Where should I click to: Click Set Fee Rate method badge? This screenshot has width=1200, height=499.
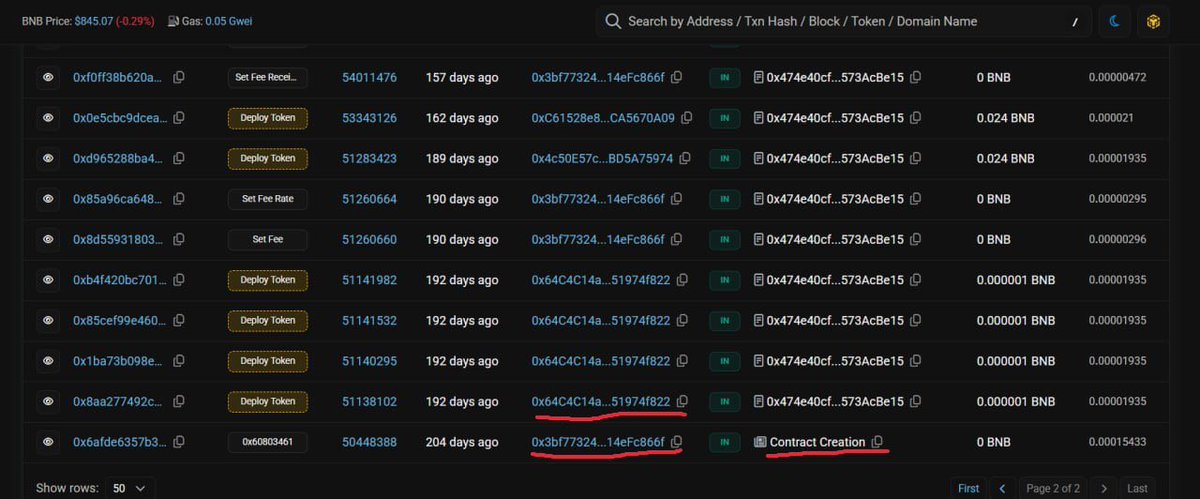[x=267, y=199]
